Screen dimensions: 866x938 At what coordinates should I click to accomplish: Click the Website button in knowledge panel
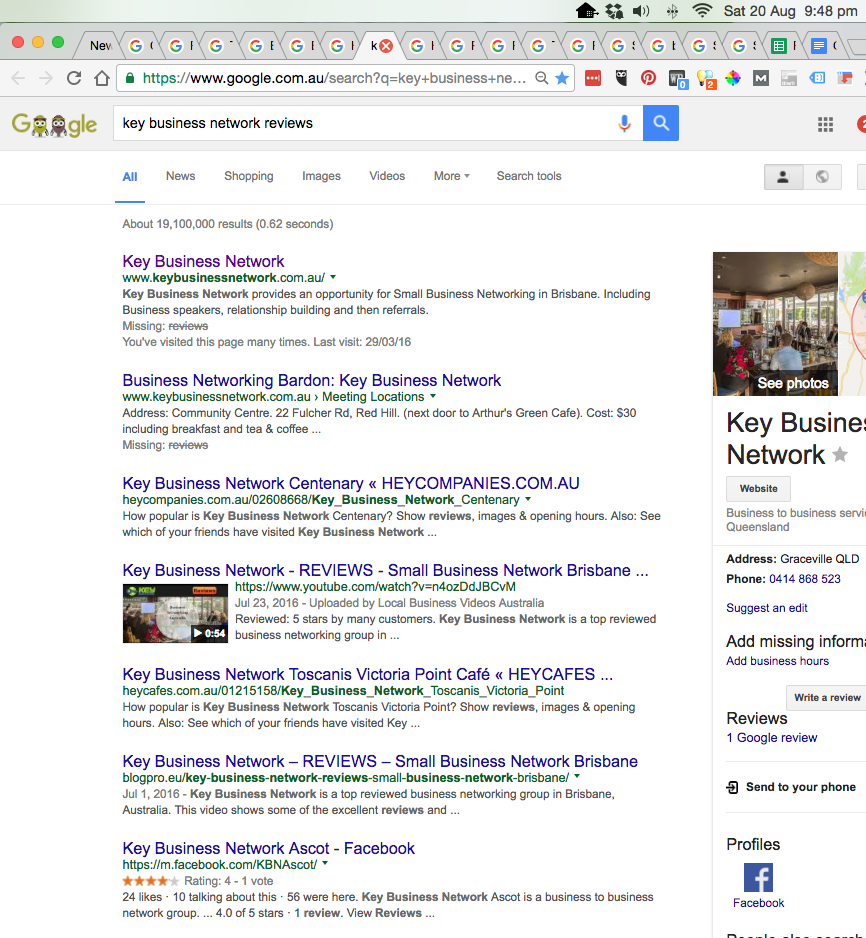[758, 489]
